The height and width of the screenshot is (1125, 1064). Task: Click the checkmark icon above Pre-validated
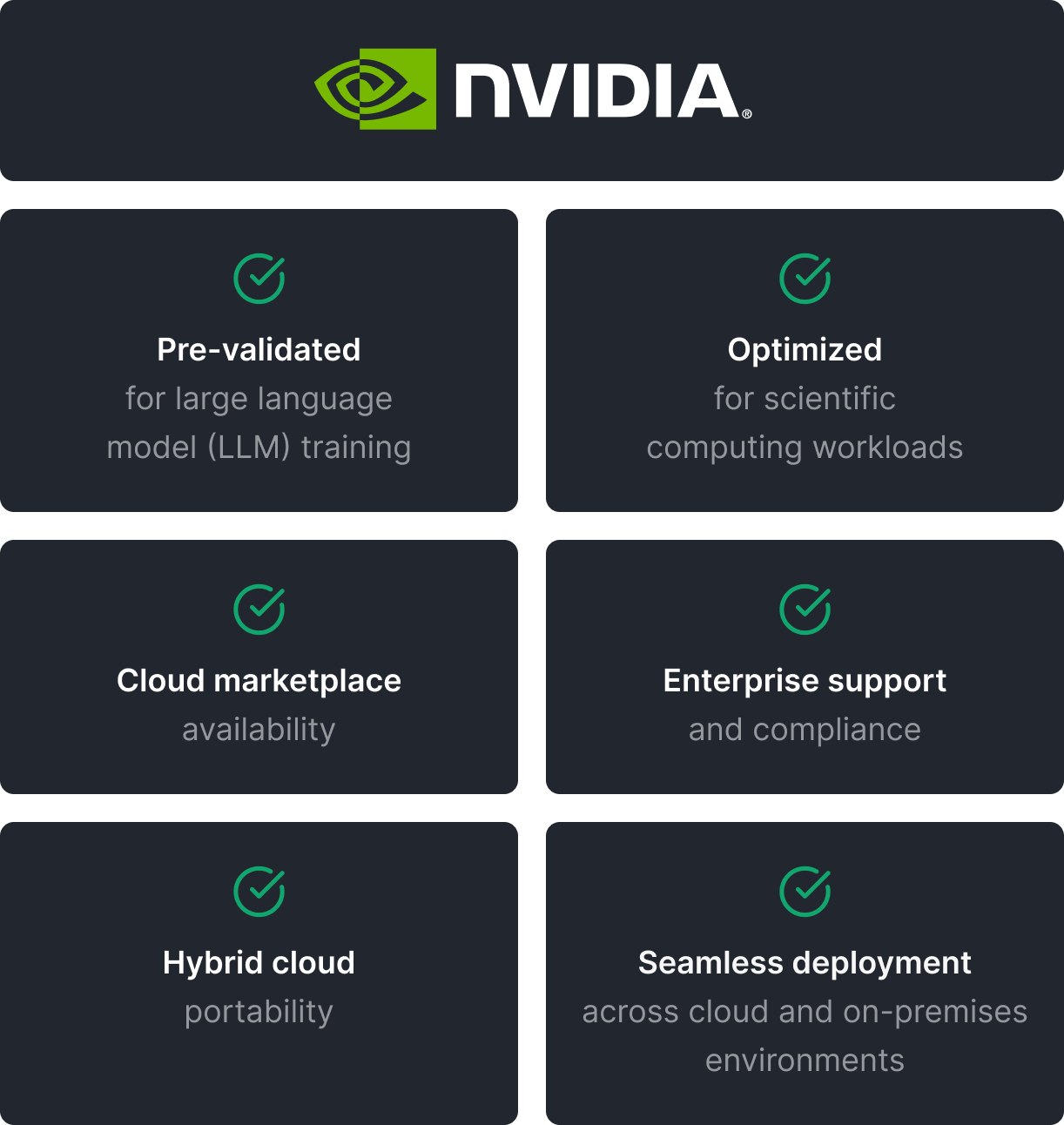[259, 279]
